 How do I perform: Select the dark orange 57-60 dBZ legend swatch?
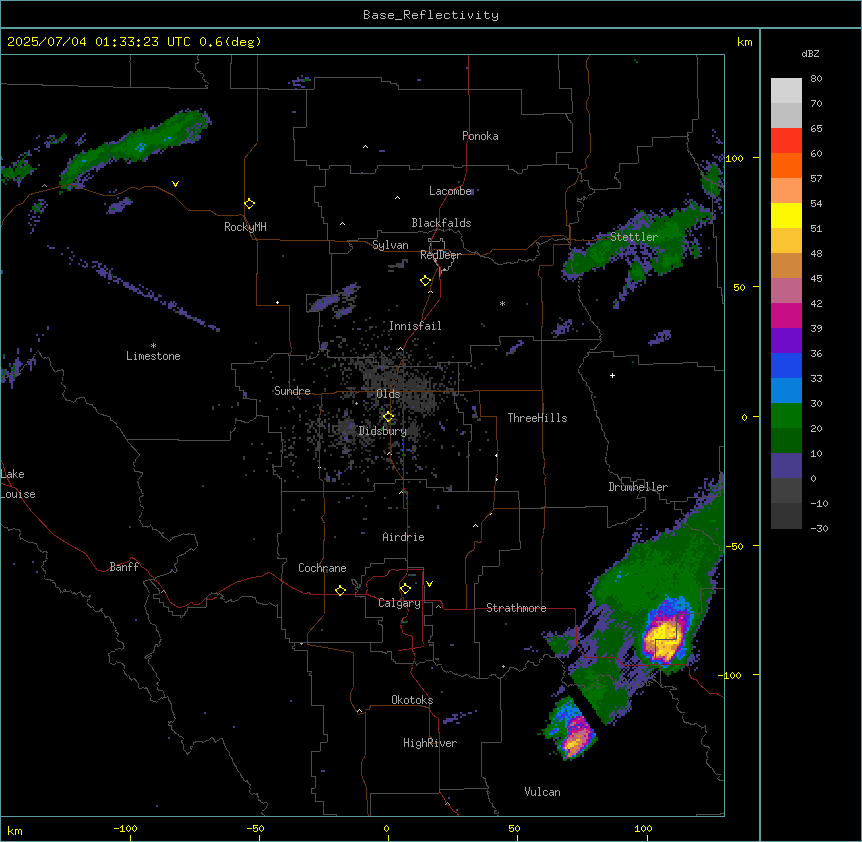click(x=786, y=165)
